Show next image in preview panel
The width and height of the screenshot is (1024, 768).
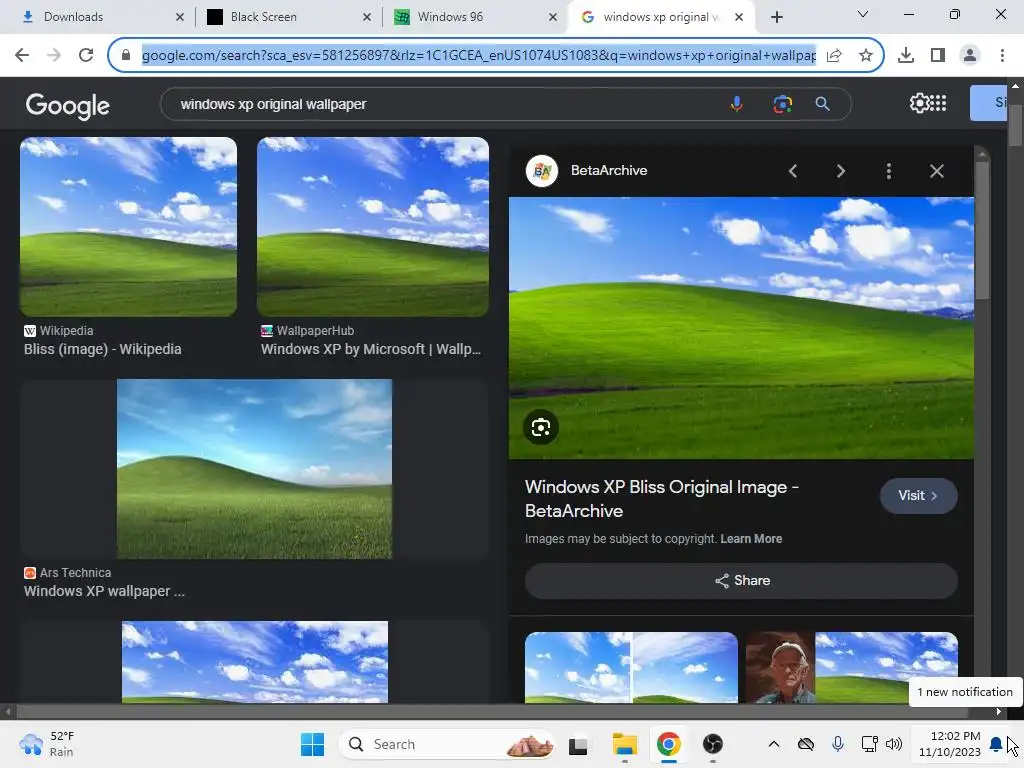pyautogui.click(x=840, y=171)
